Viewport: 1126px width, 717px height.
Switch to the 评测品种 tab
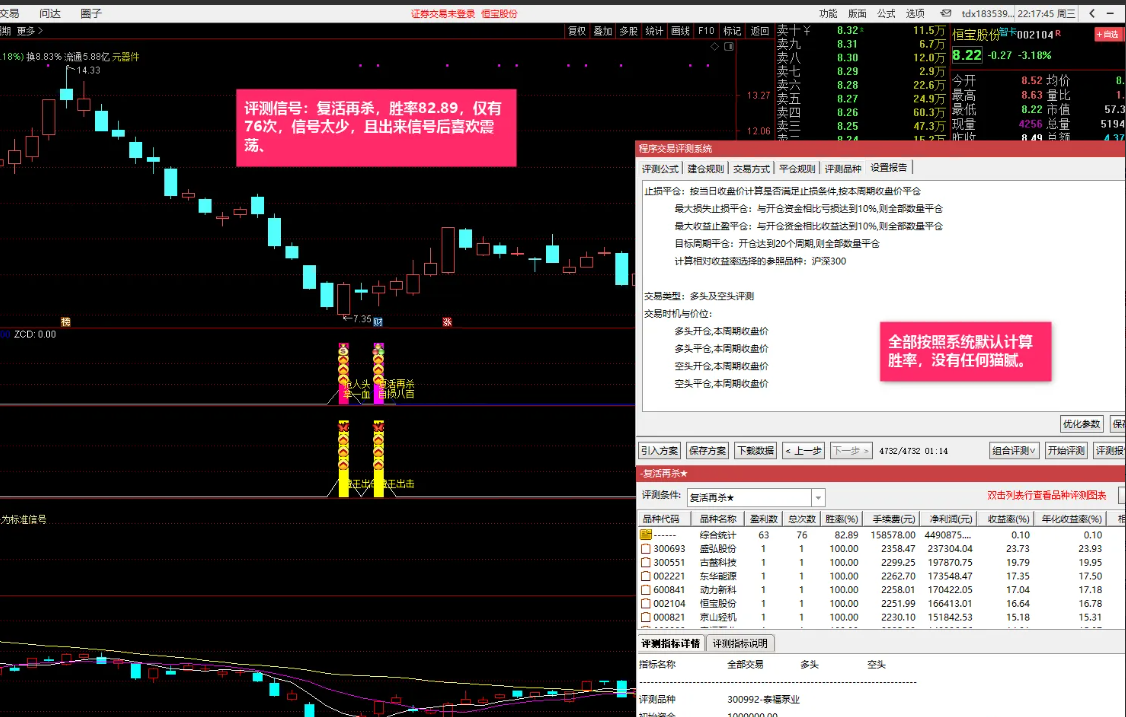click(x=843, y=168)
